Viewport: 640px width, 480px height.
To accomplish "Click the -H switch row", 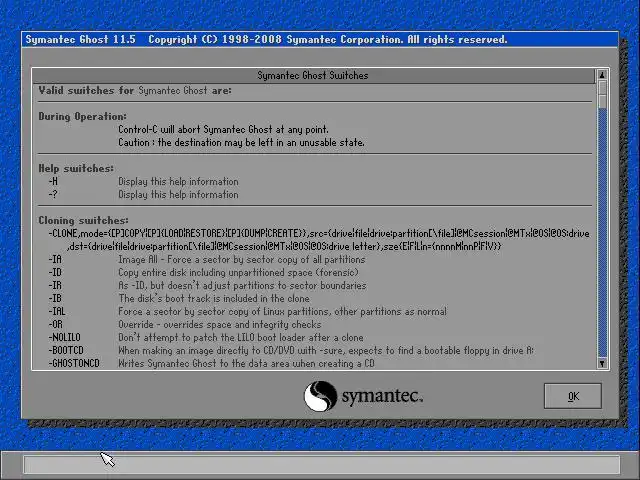I will pos(143,182).
